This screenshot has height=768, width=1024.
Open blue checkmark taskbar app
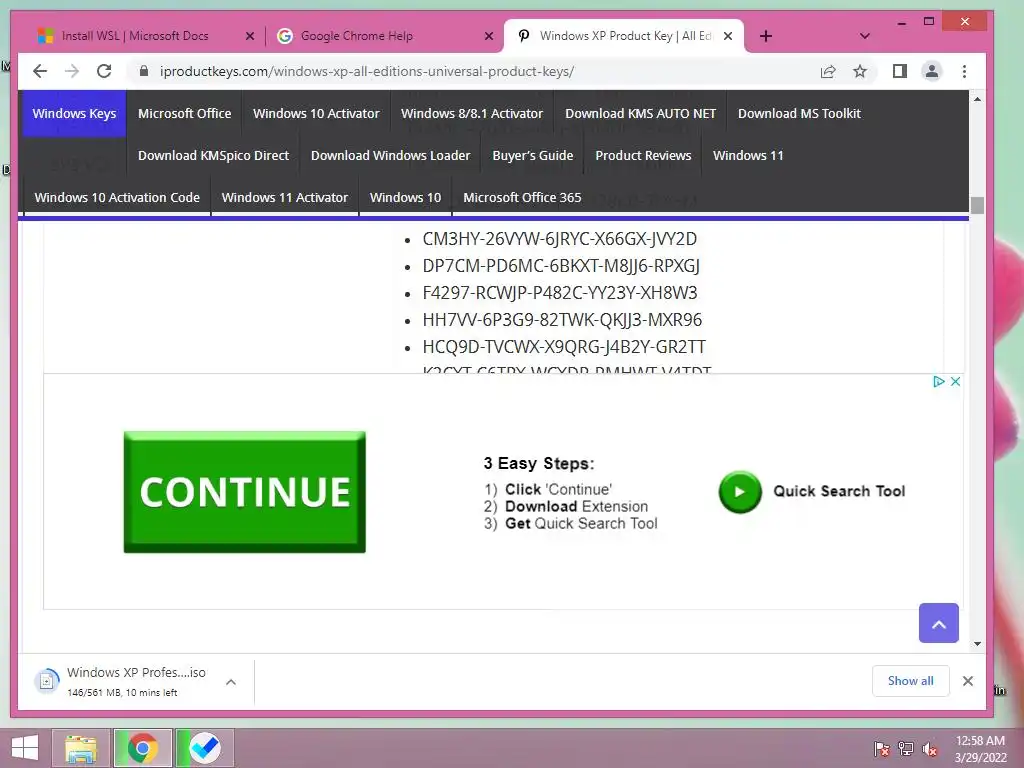[204, 748]
